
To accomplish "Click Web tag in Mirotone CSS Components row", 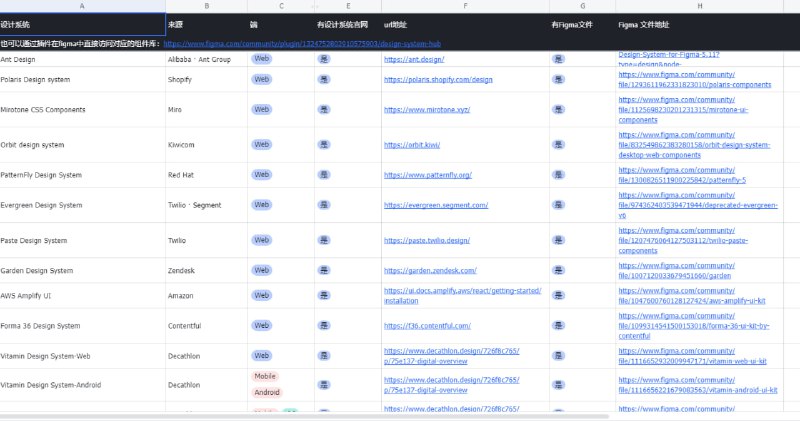I will (x=261, y=110).
